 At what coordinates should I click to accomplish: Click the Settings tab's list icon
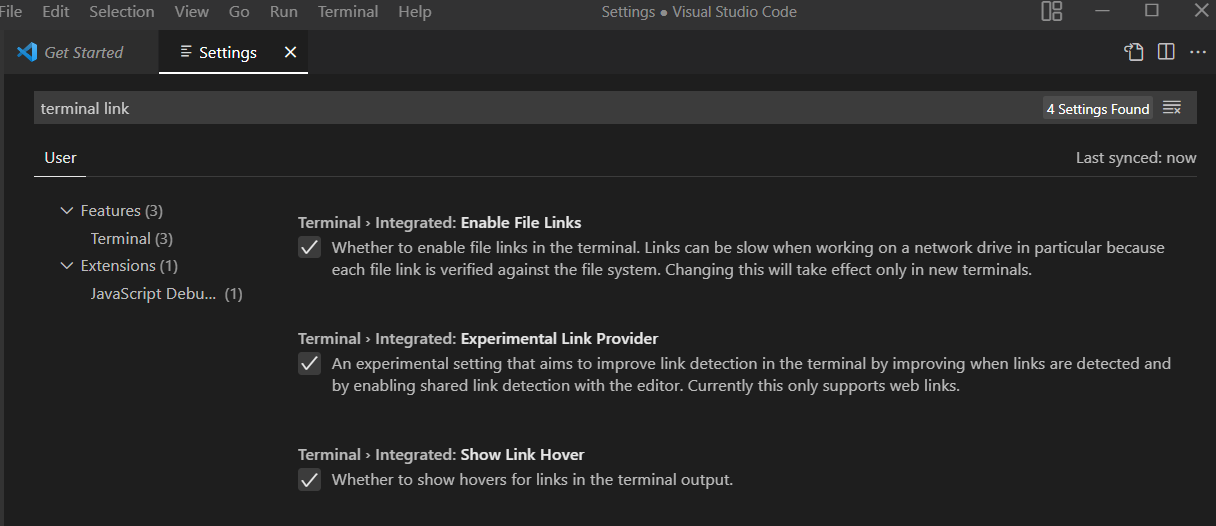tap(186, 52)
